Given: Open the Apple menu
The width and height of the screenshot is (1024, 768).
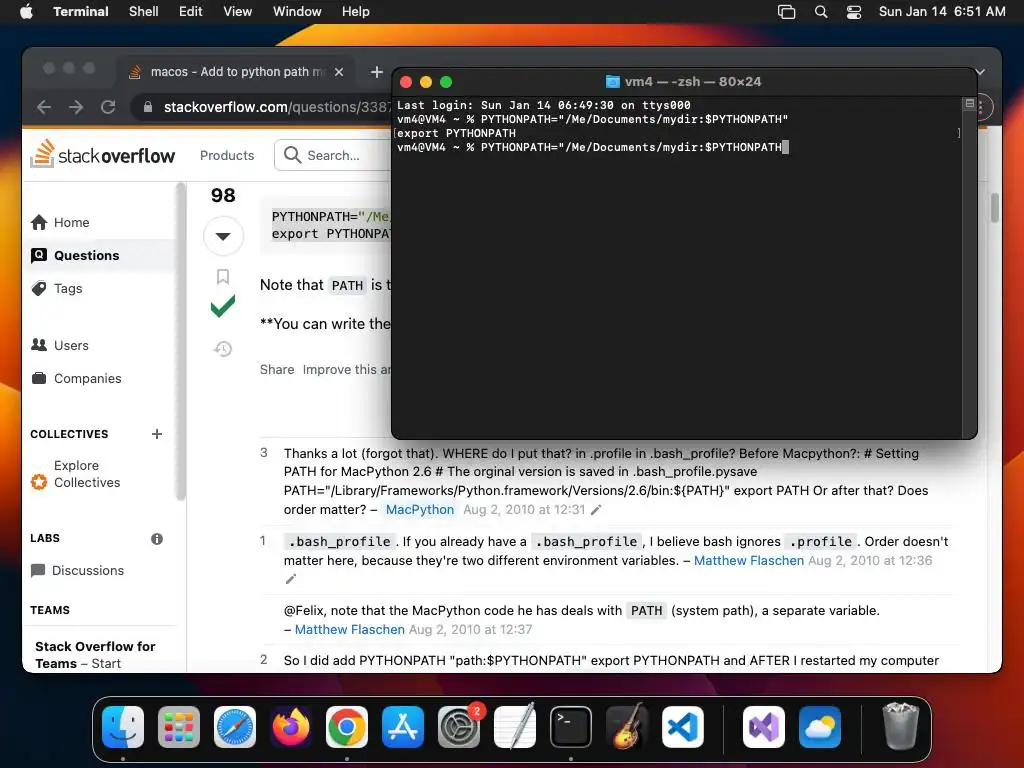Looking at the screenshot, I should click(x=26, y=12).
